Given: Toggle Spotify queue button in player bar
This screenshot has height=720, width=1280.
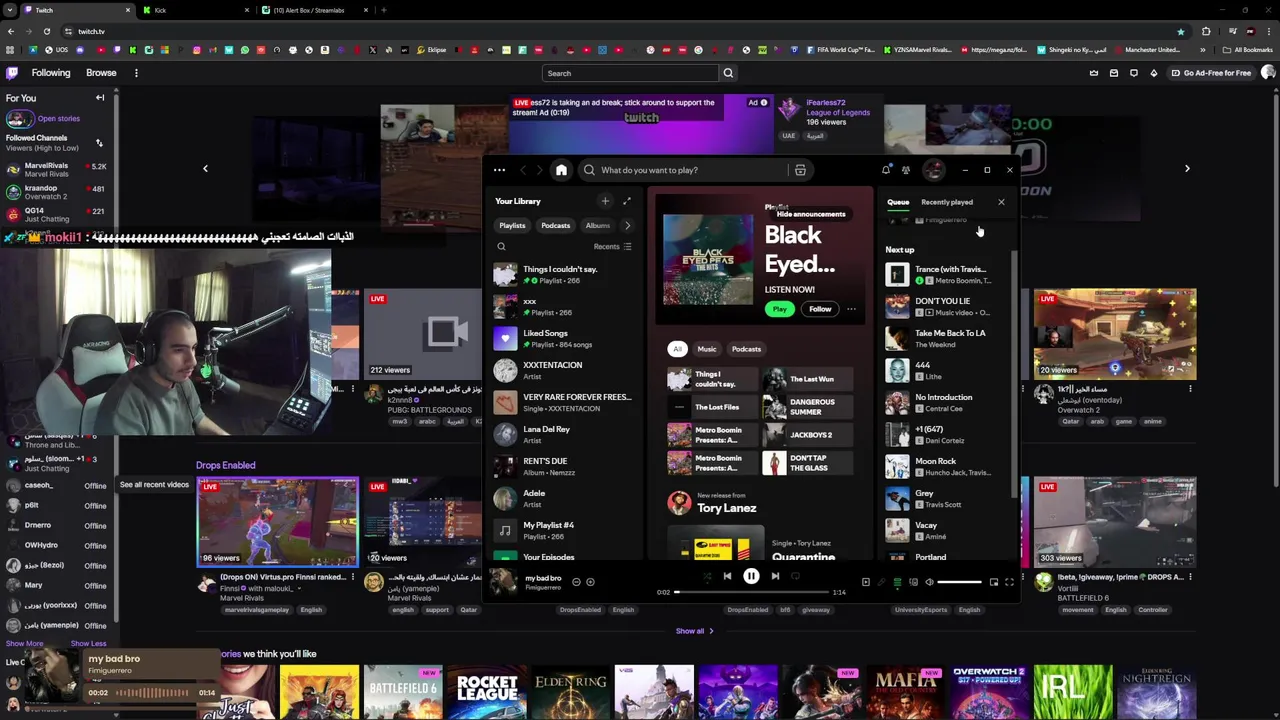Looking at the screenshot, I should pos(897,582).
